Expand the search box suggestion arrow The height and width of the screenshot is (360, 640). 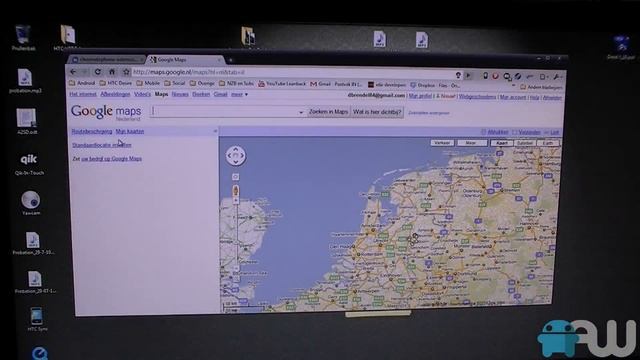[301, 112]
